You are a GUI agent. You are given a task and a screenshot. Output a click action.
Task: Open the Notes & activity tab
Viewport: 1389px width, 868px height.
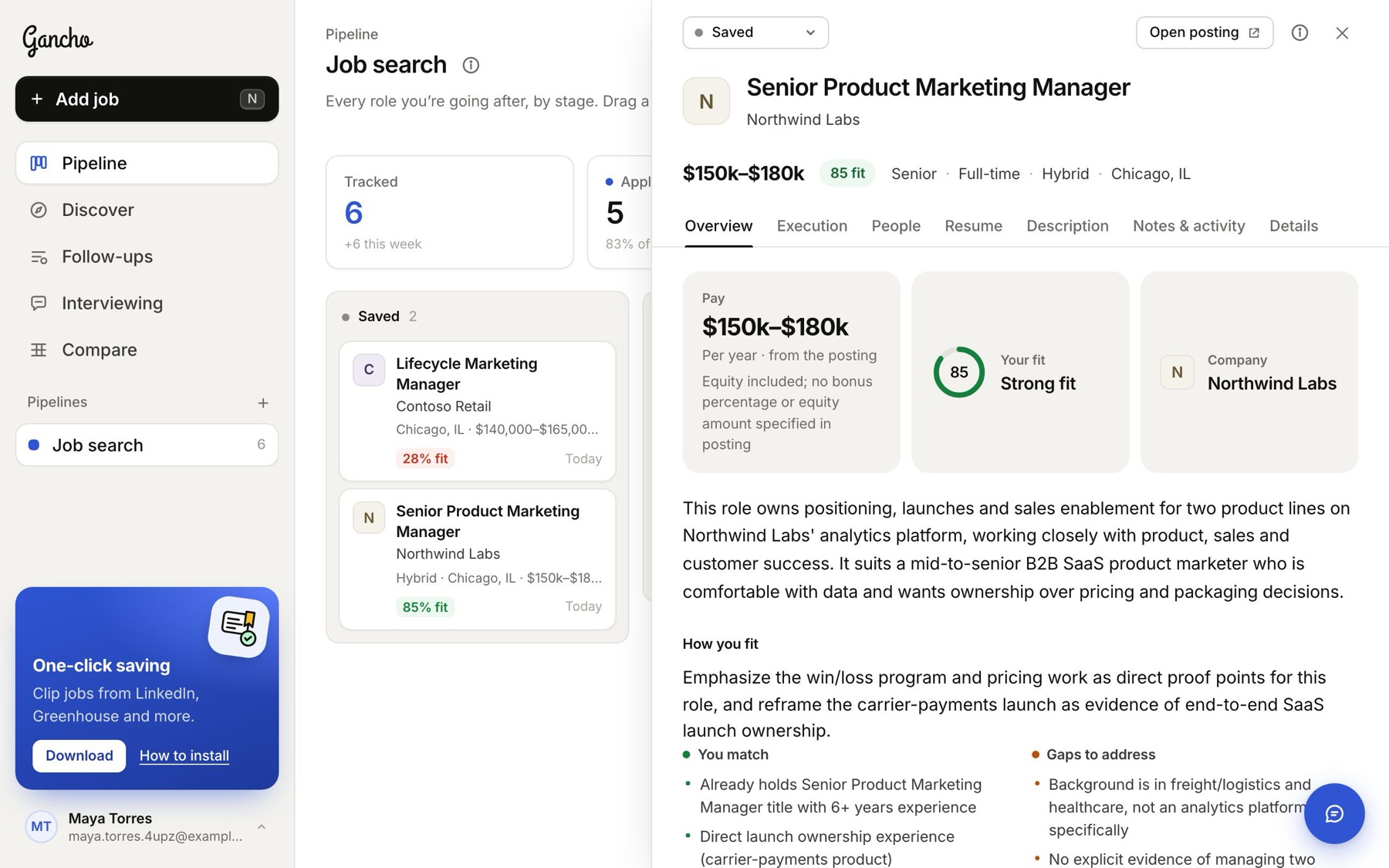click(x=1188, y=226)
